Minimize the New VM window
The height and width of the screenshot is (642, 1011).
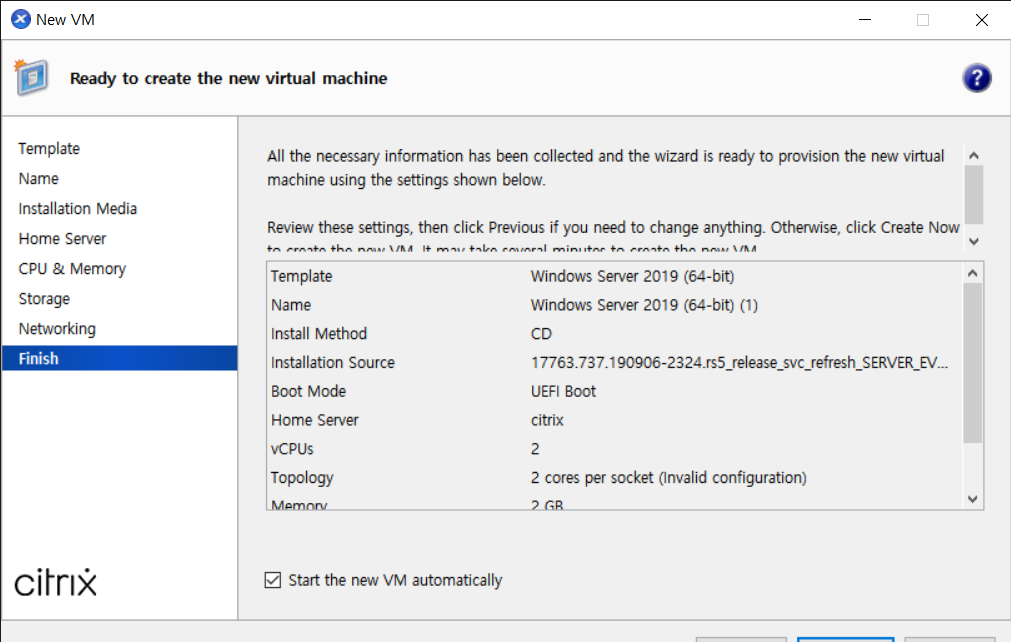tap(865, 20)
